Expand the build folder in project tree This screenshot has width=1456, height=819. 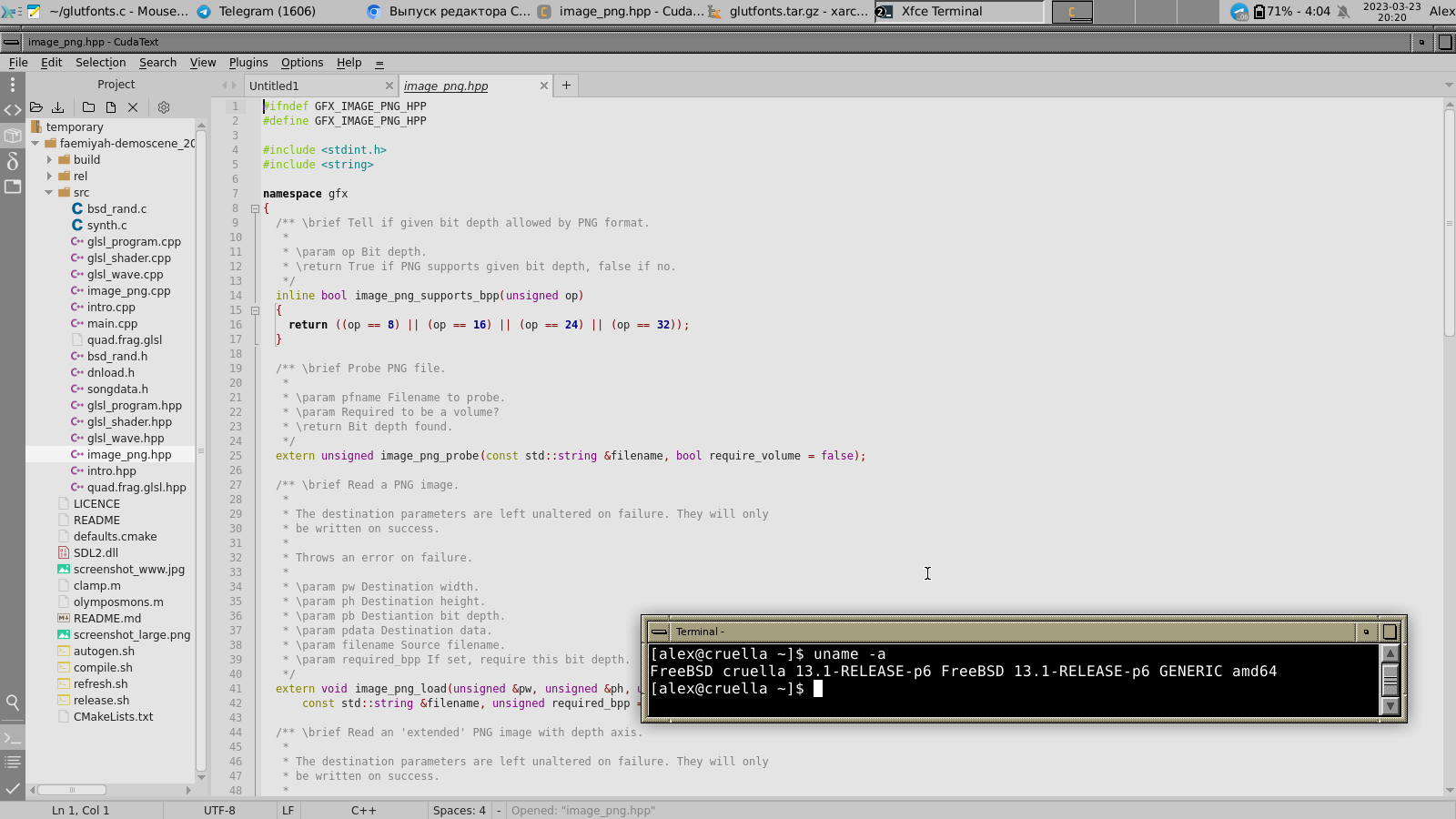(50, 160)
